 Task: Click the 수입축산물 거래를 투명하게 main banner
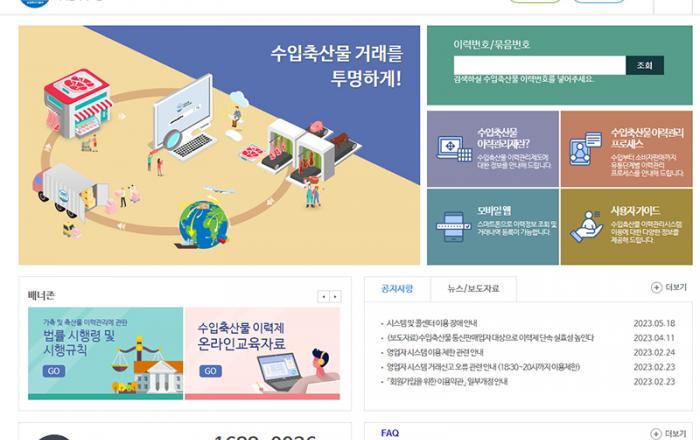point(219,145)
